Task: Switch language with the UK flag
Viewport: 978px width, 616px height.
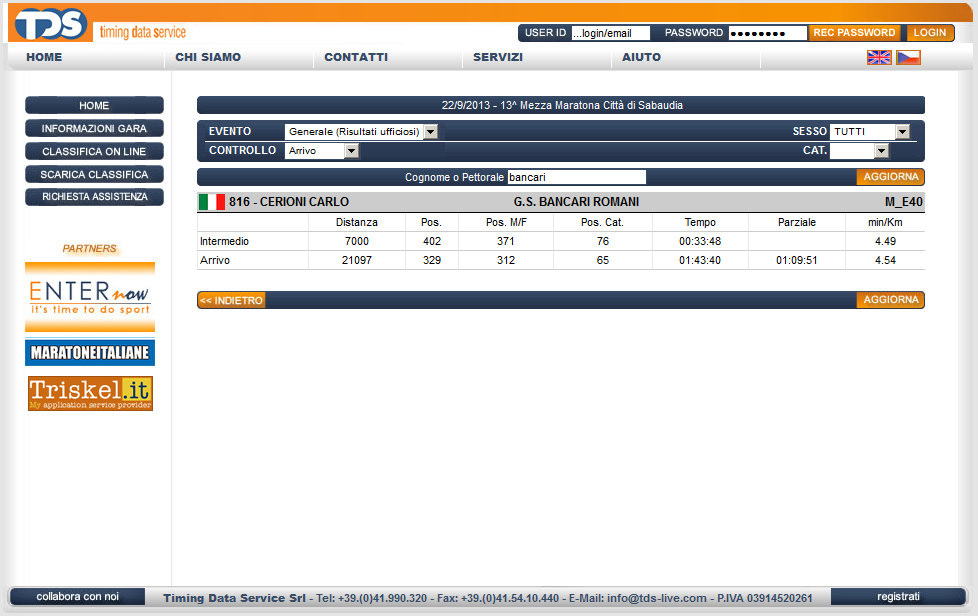Action: (879, 57)
